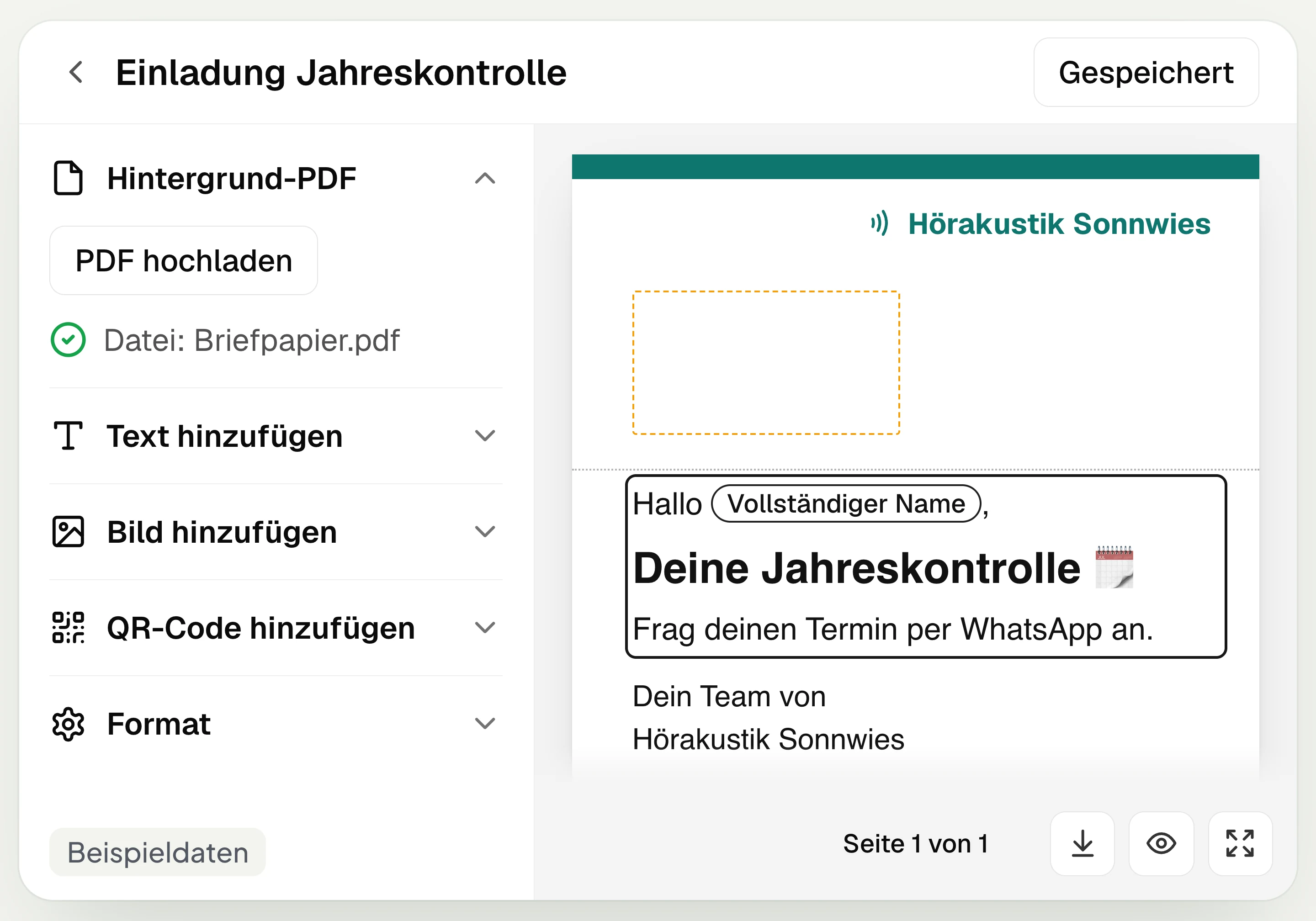Go back using the left arrow
Viewport: 1316px width, 921px height.
(76, 72)
